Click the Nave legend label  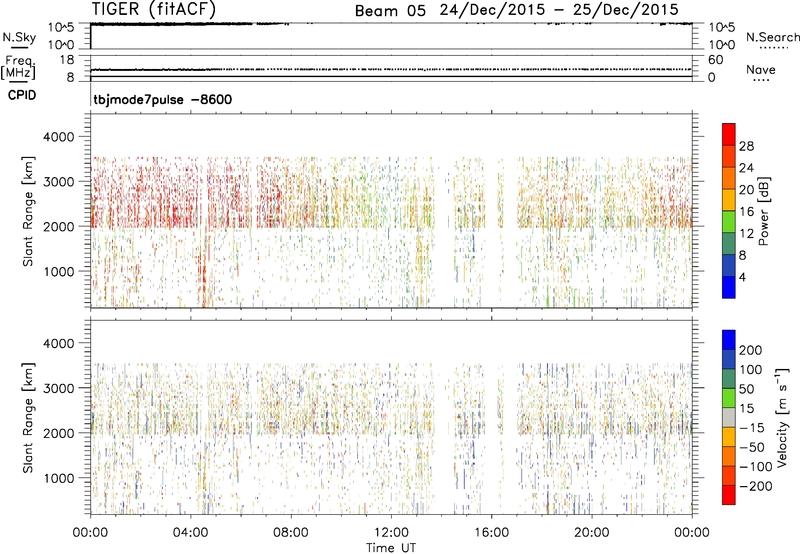coord(761,70)
